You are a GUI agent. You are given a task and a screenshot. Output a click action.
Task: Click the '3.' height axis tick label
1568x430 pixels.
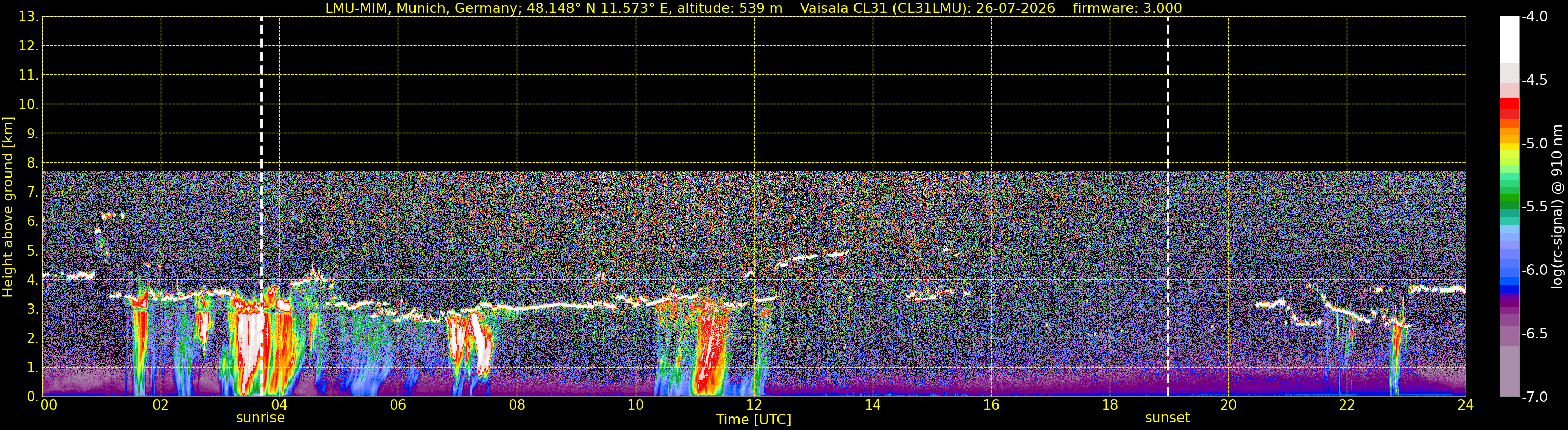click(33, 309)
